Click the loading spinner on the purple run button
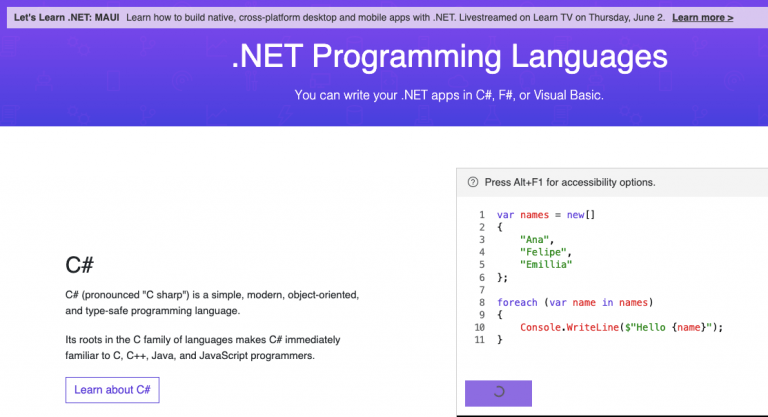 pos(499,393)
